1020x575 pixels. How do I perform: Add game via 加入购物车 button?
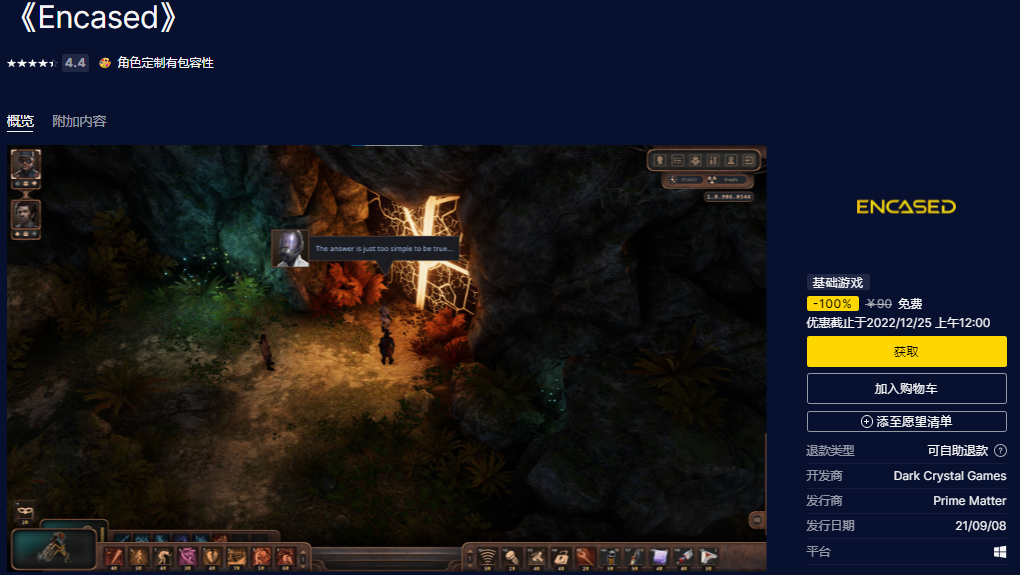point(906,388)
